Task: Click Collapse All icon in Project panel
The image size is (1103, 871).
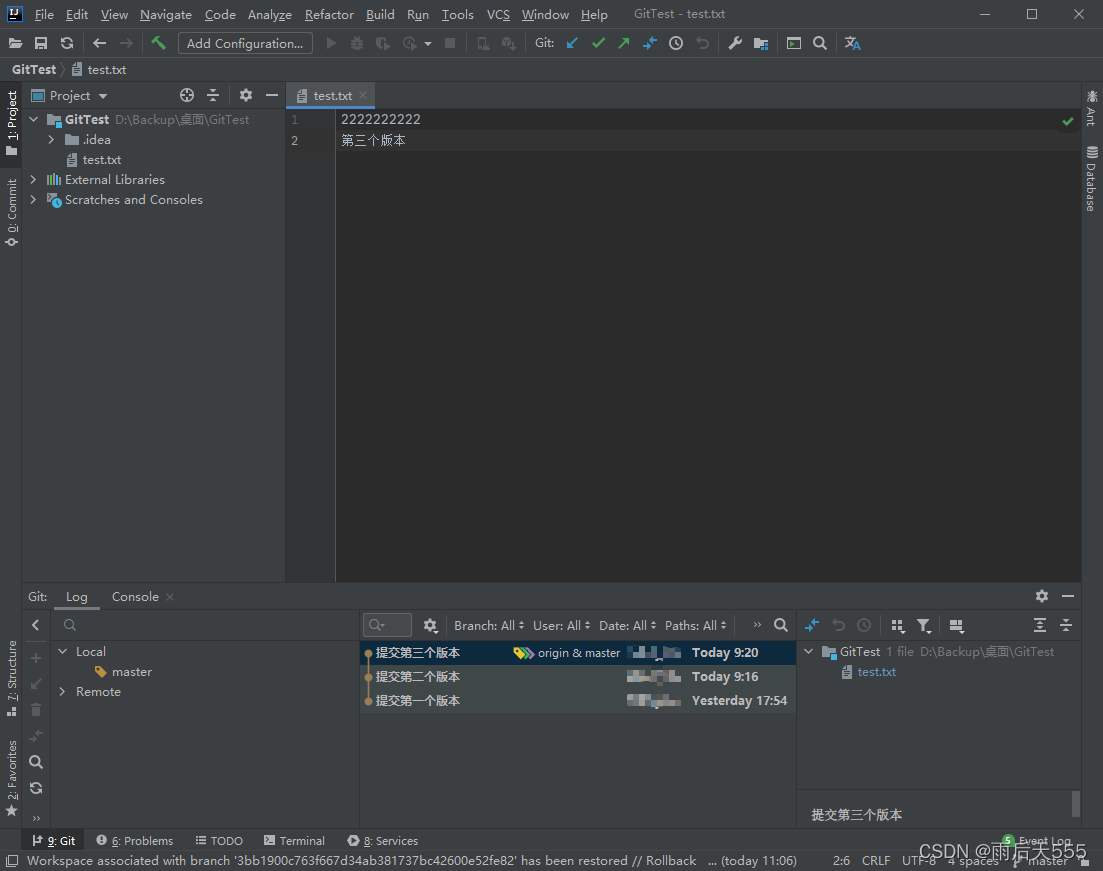Action: click(213, 95)
